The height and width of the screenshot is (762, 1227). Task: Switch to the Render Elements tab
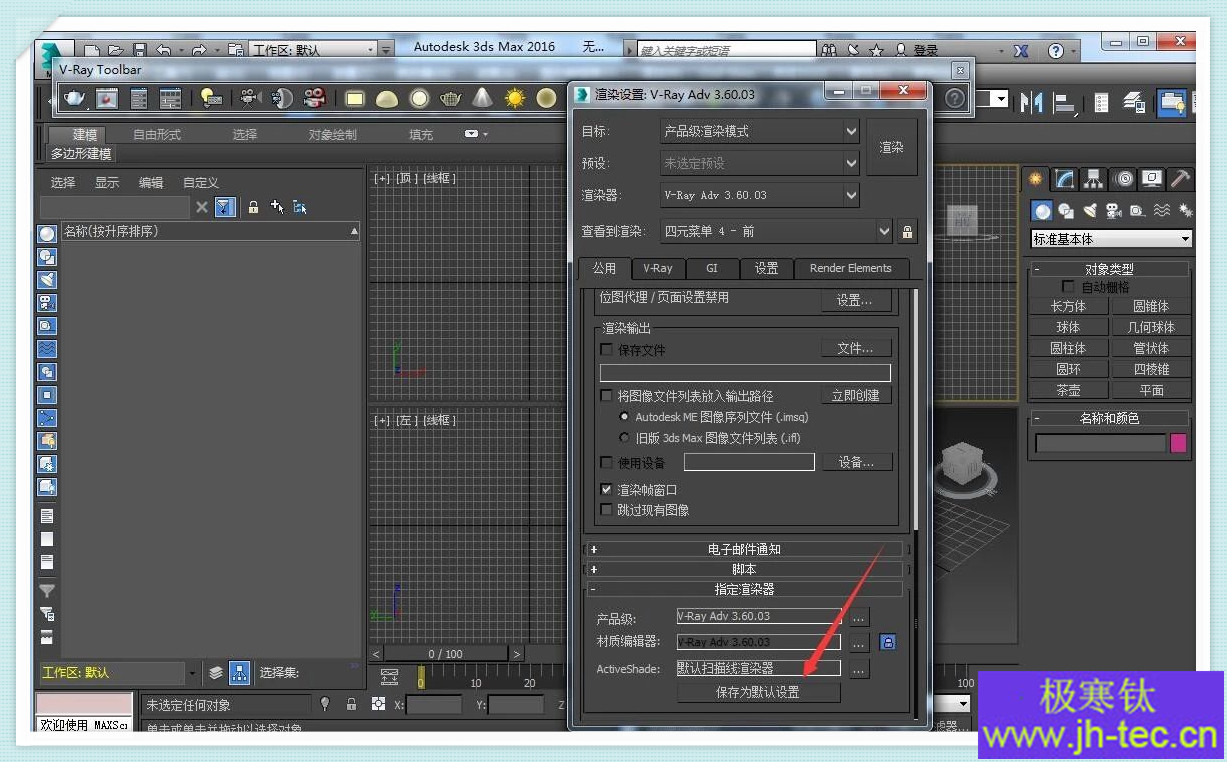(851, 268)
